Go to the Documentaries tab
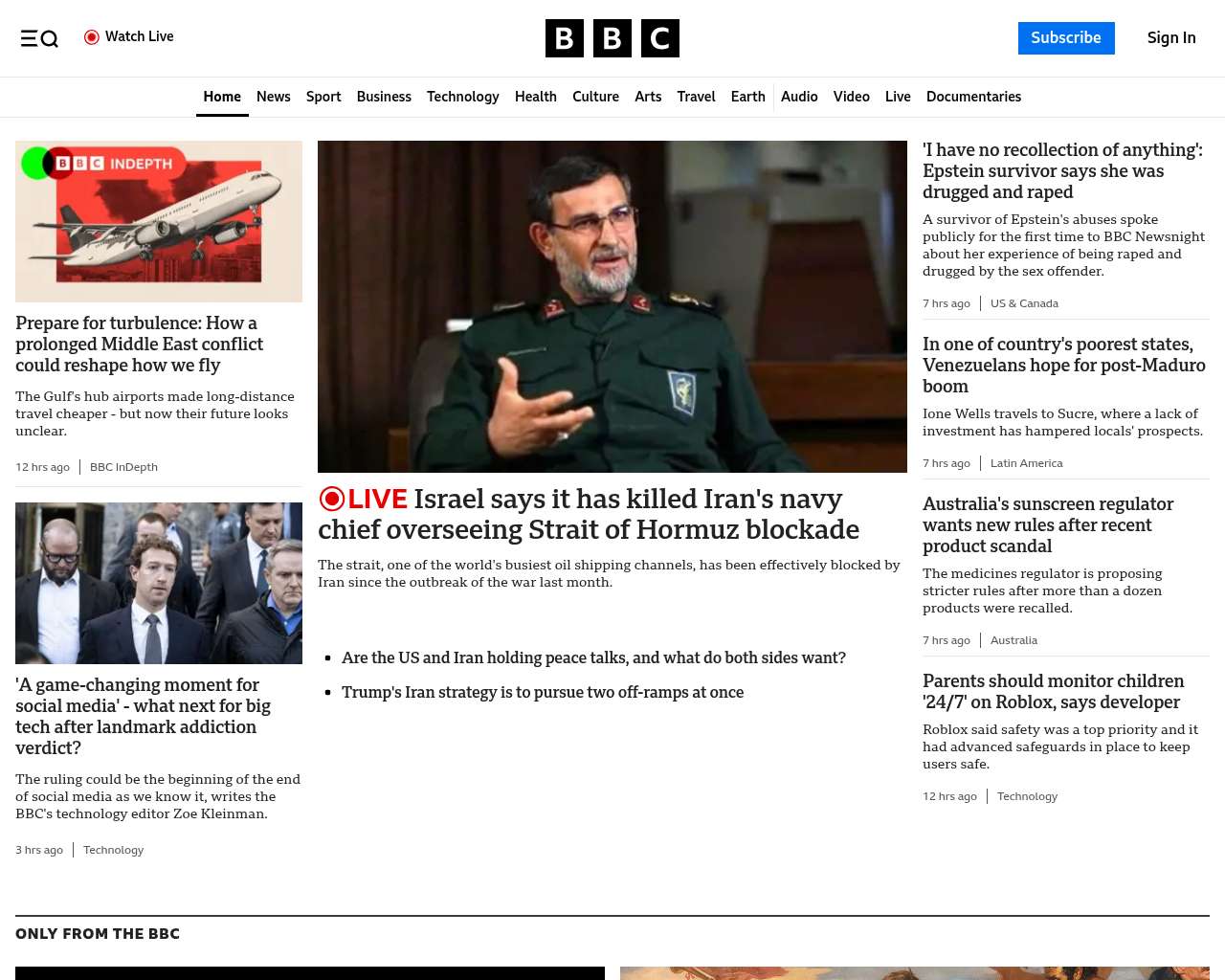 (x=973, y=97)
